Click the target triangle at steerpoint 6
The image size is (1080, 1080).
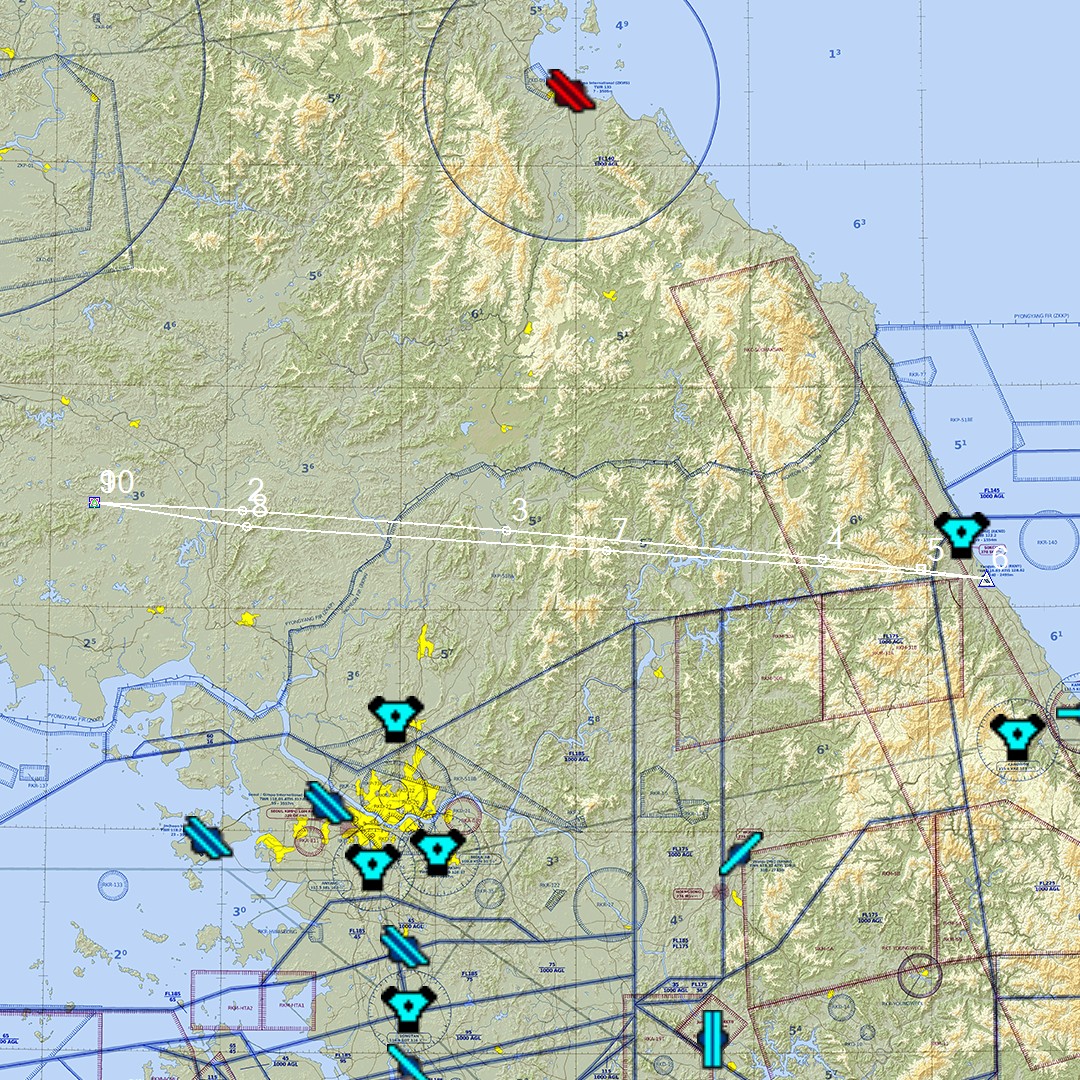pos(985,580)
